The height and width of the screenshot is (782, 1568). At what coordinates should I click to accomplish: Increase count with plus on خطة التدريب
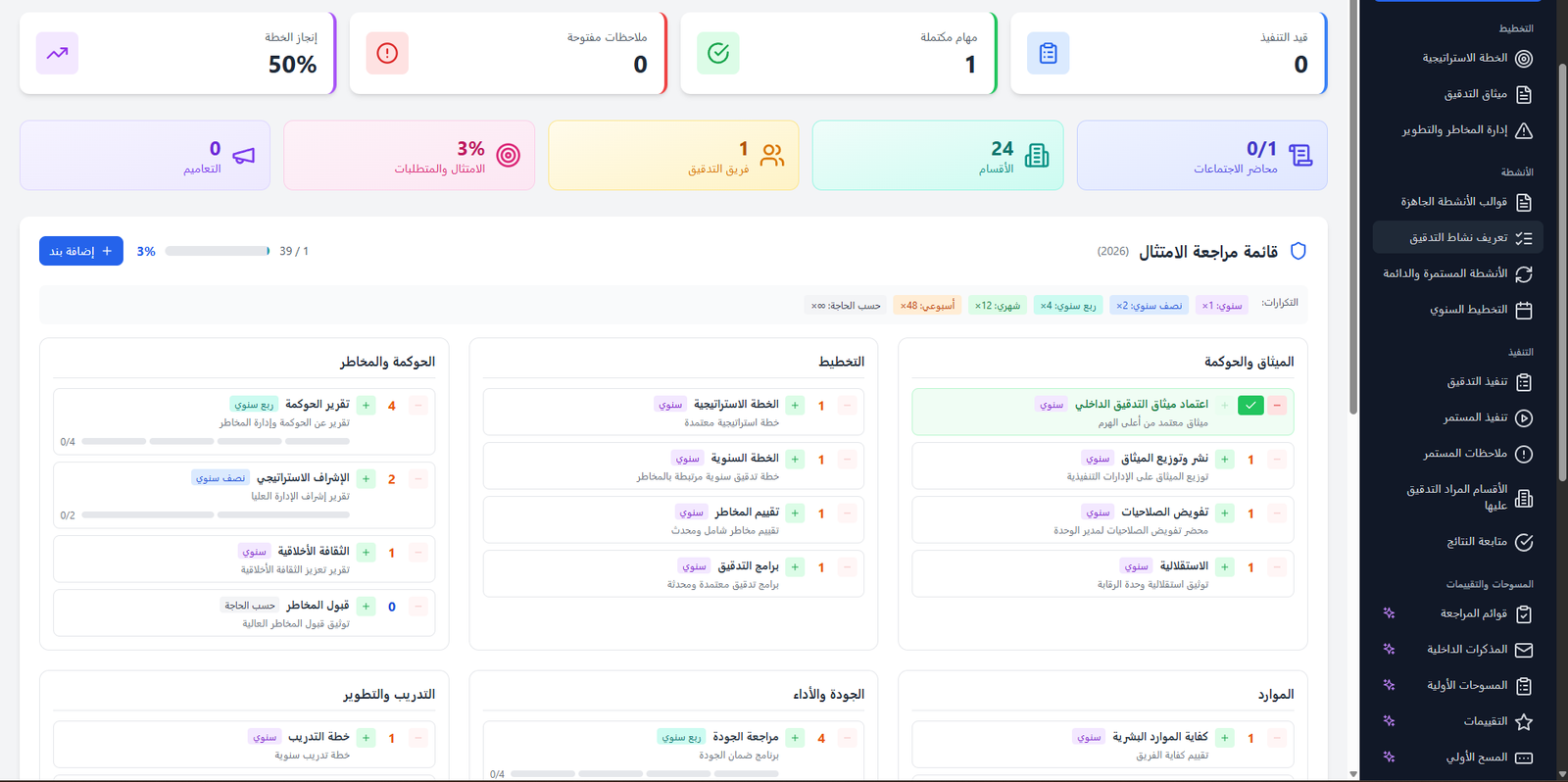pyautogui.click(x=366, y=739)
